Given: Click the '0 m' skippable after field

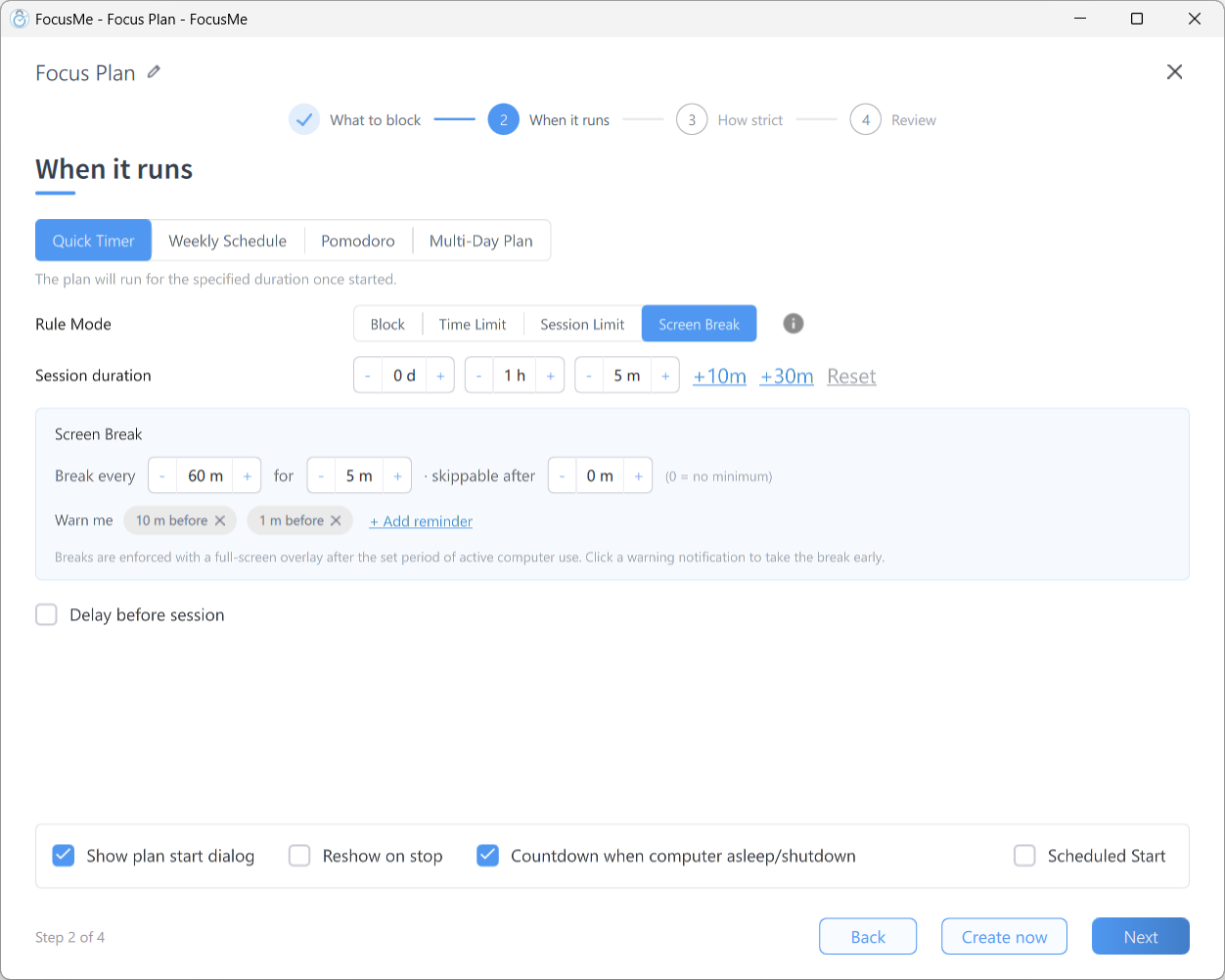Looking at the screenshot, I should pos(600,476).
